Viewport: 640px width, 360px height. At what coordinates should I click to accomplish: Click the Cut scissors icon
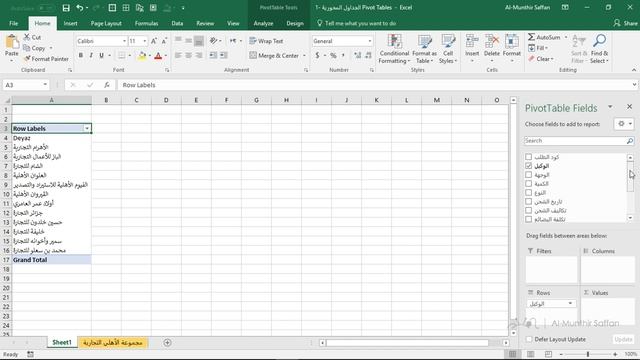[x=27, y=37]
